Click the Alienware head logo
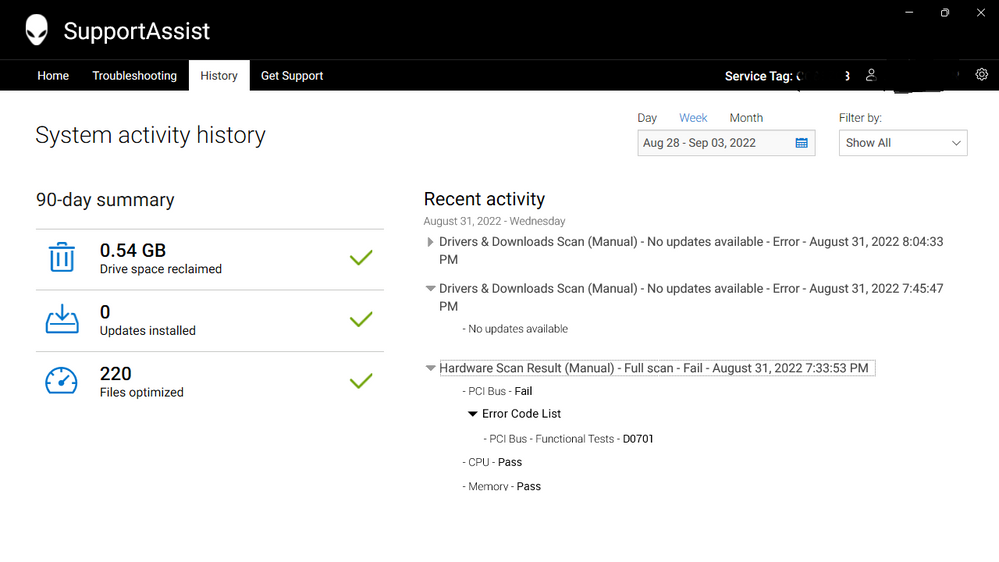The width and height of the screenshot is (999, 562). tap(36, 30)
